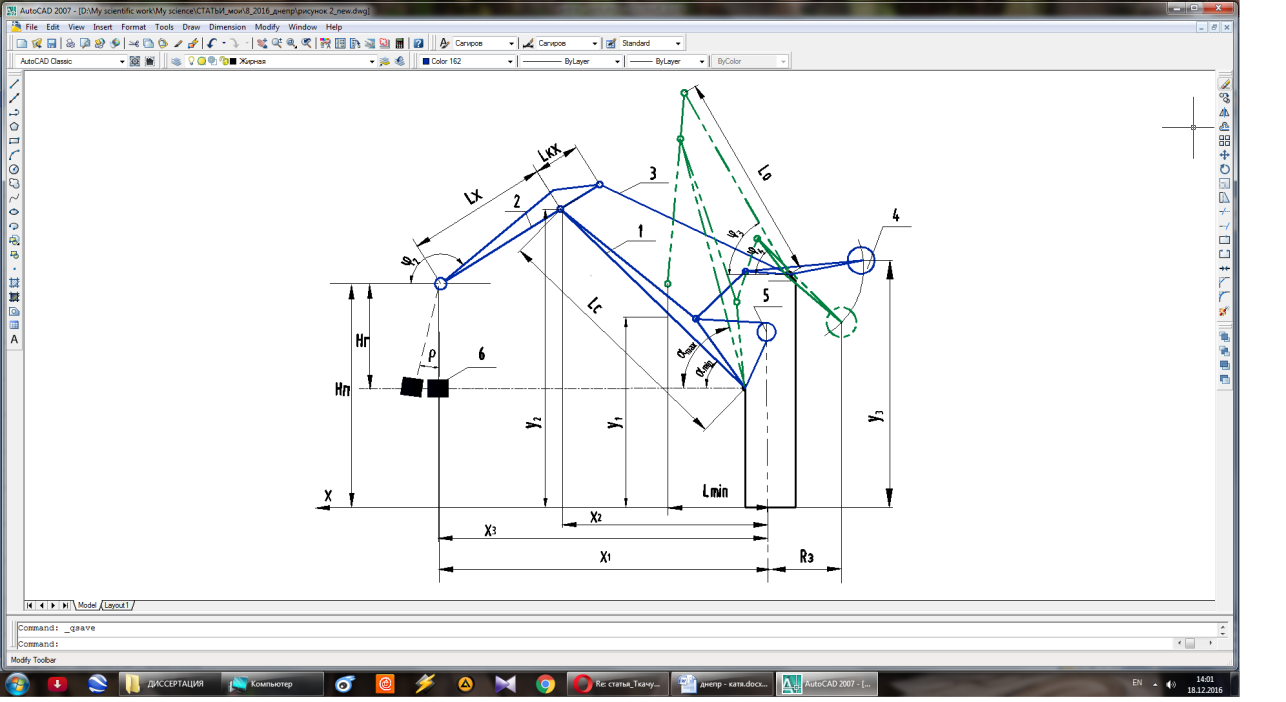
Task: Click into the Command line input
Action: tap(600, 644)
